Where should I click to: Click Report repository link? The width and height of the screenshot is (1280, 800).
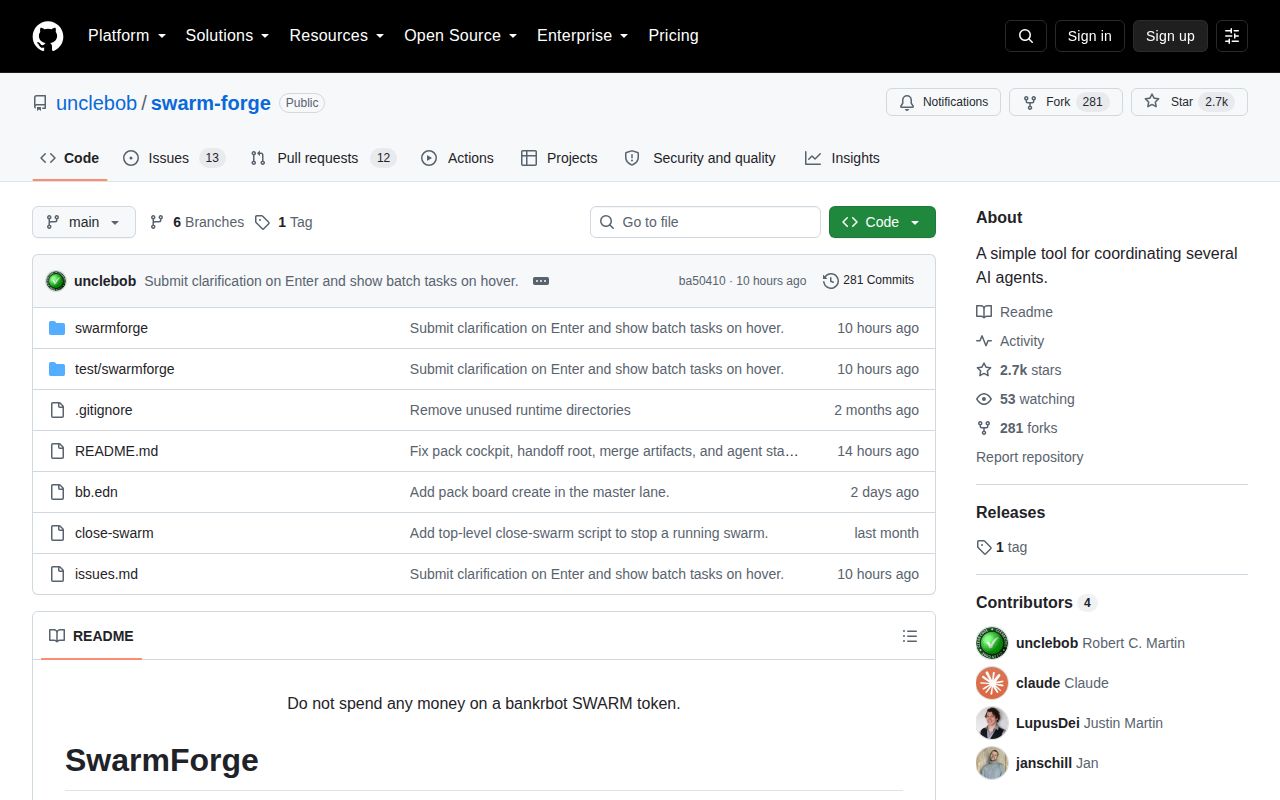click(1029, 457)
